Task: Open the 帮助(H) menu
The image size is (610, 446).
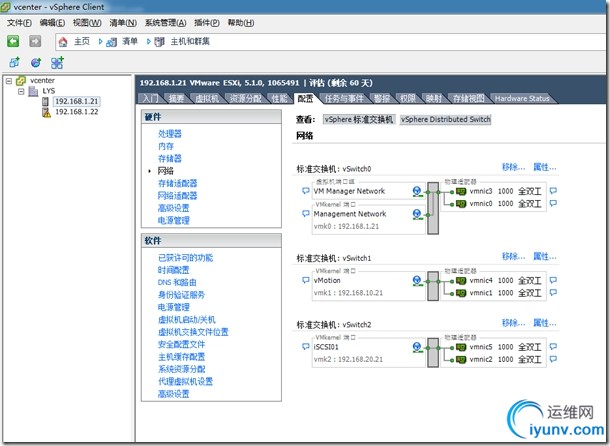Action: coord(241,23)
